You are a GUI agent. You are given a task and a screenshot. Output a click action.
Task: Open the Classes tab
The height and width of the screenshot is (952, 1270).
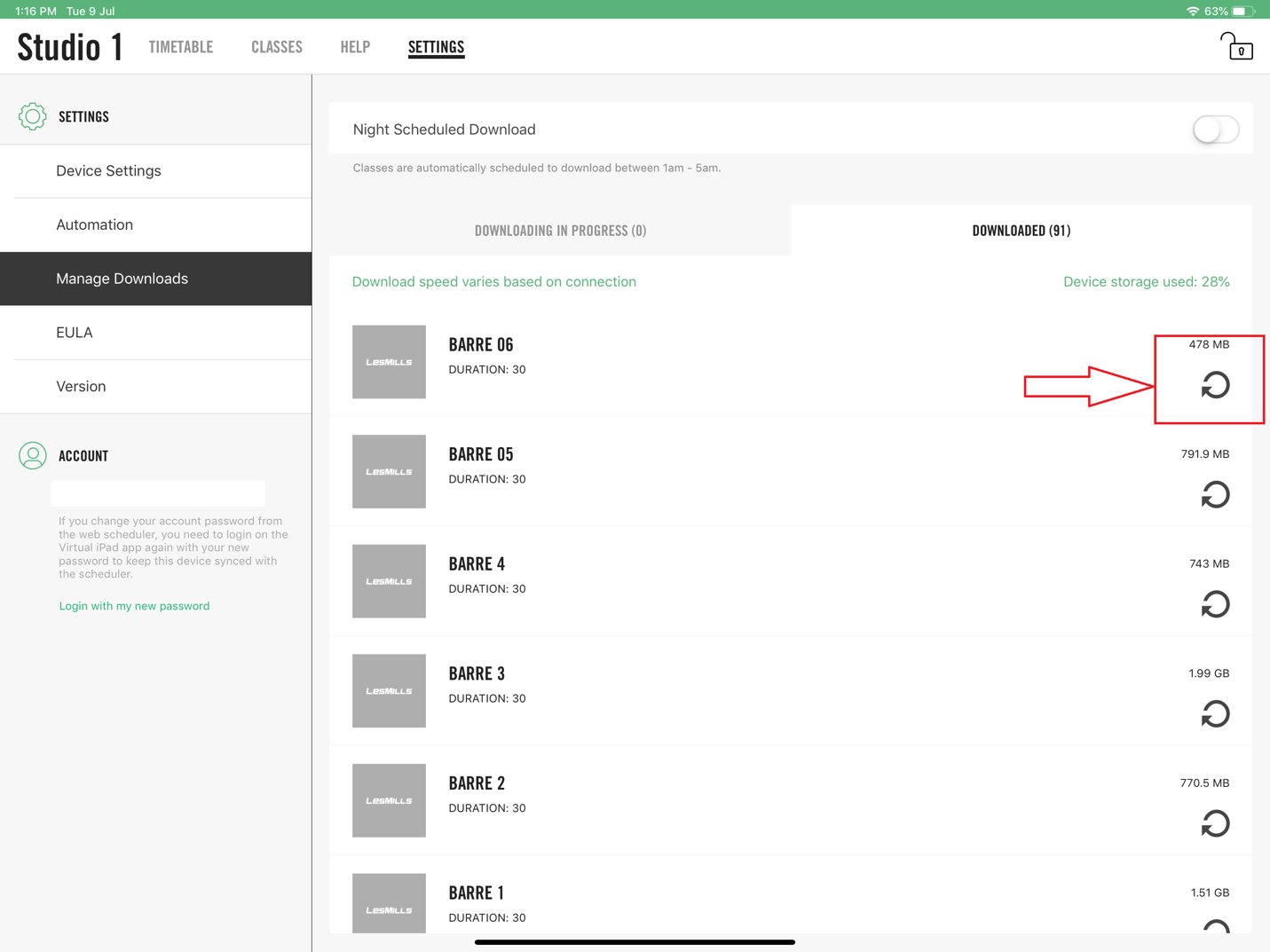[x=277, y=47]
